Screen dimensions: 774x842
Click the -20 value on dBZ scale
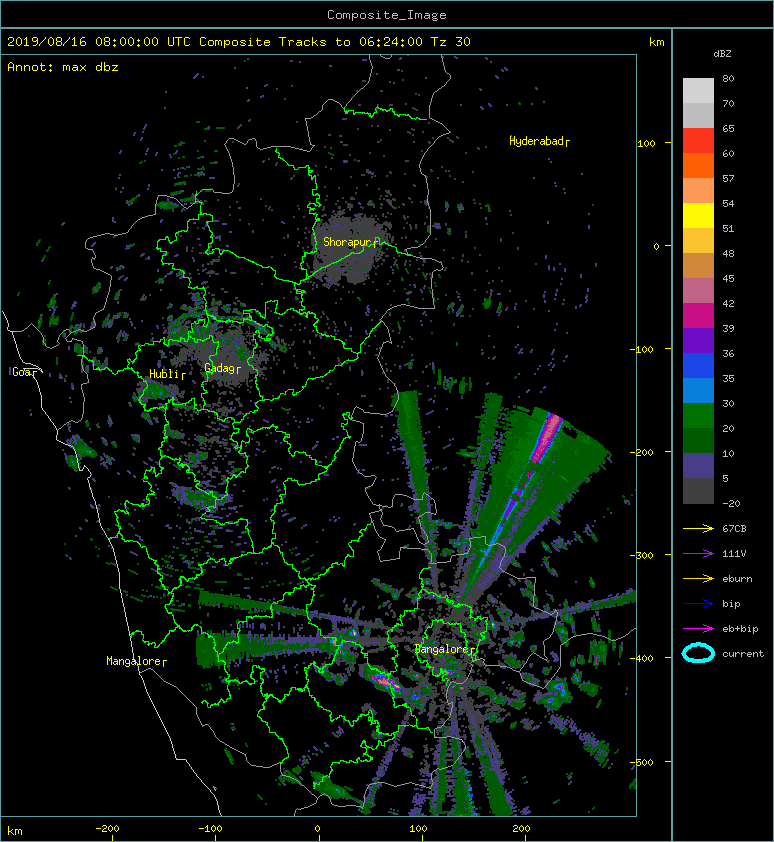click(x=731, y=504)
